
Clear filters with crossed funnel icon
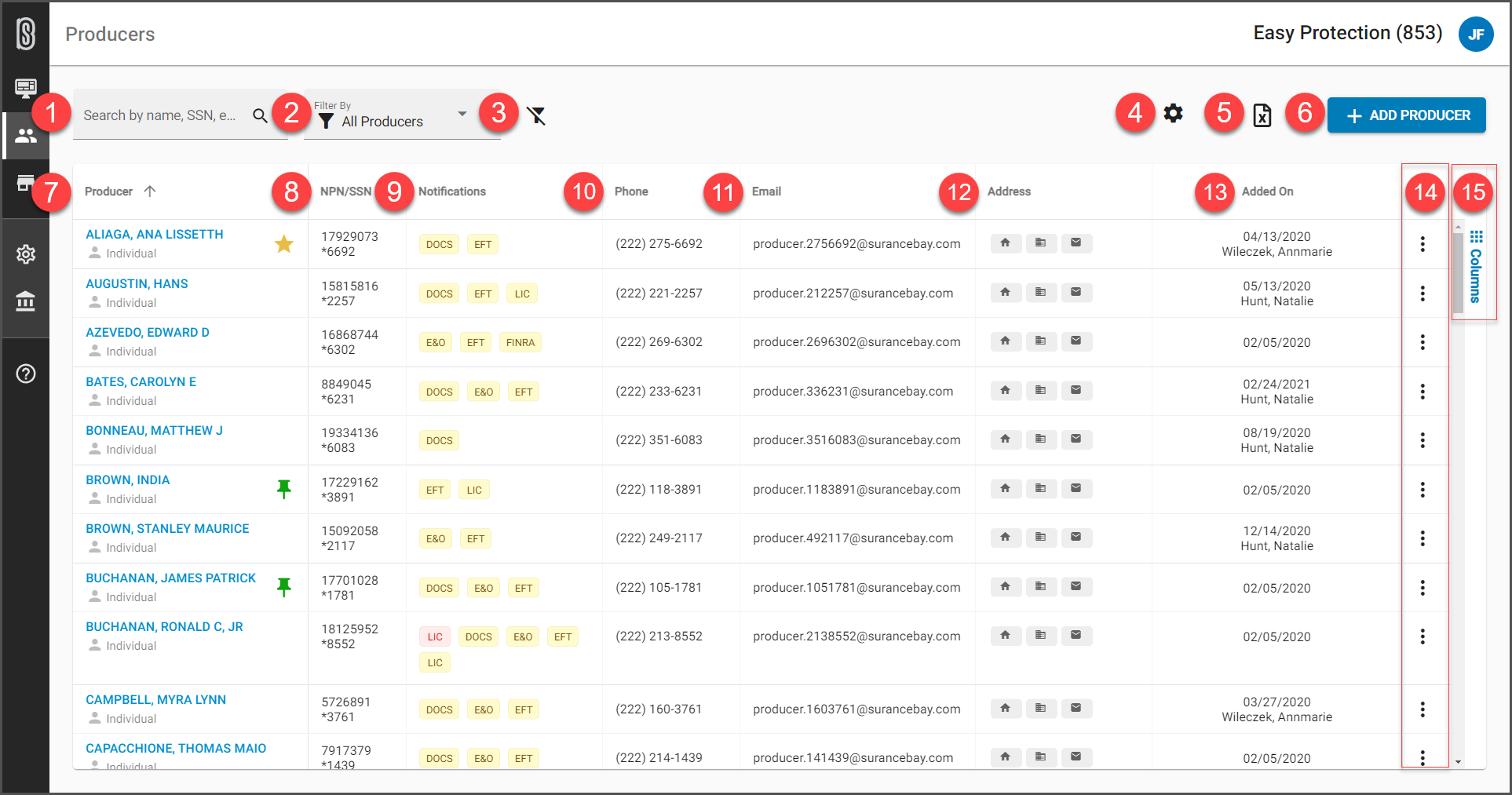point(536,116)
